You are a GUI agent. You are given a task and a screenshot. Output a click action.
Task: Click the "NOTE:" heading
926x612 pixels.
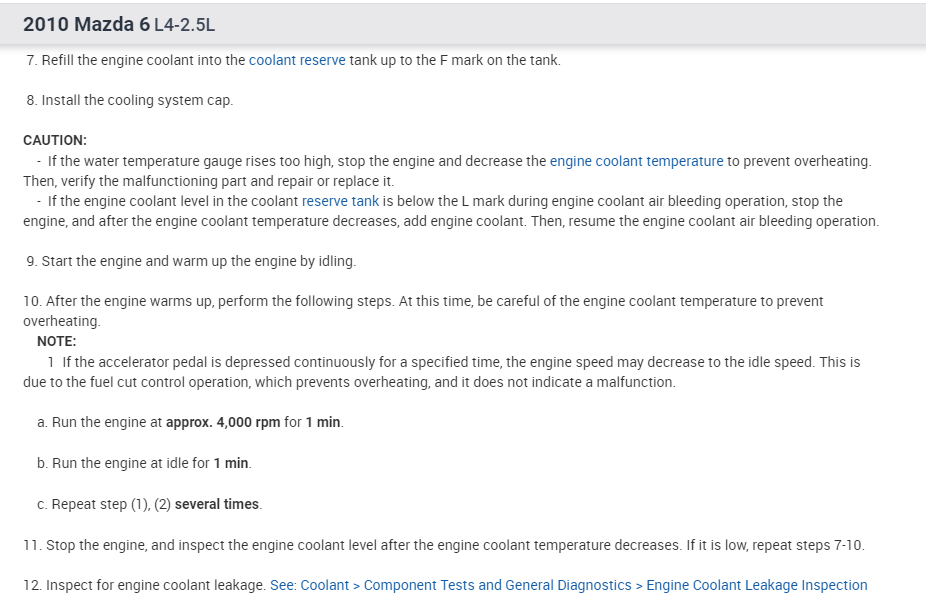(56, 341)
